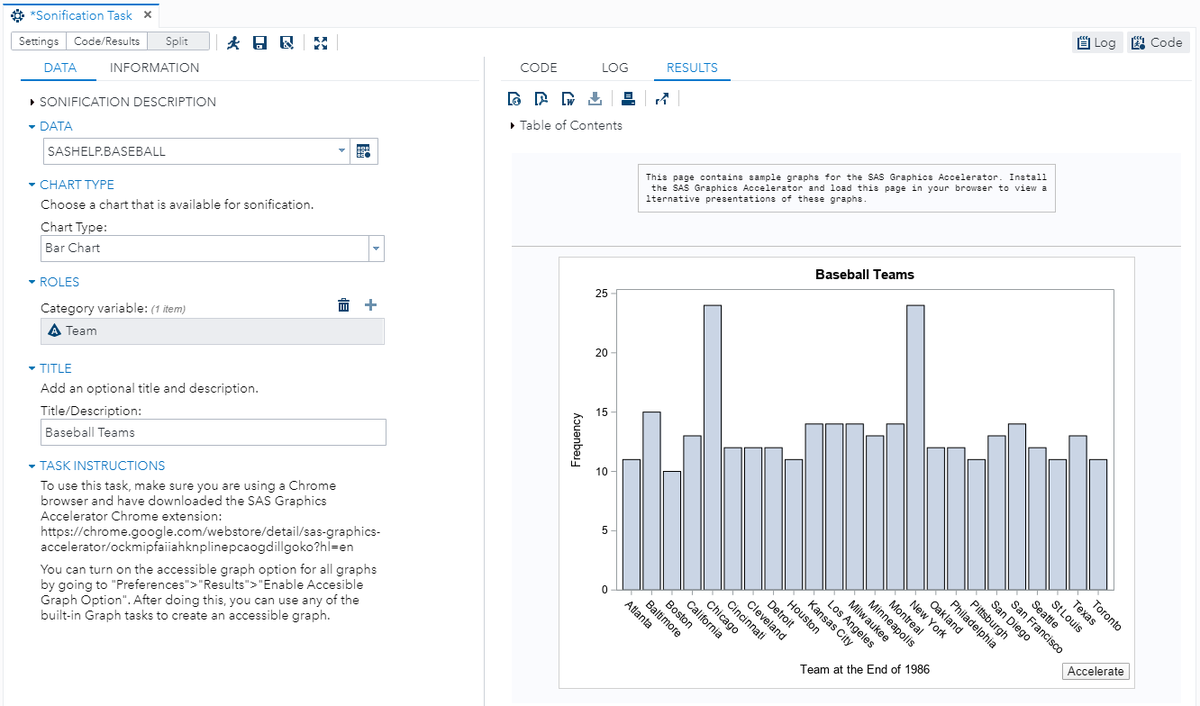Collapse the TASK INSTRUCTIONS section
This screenshot has width=1200, height=706.
click(x=97, y=466)
